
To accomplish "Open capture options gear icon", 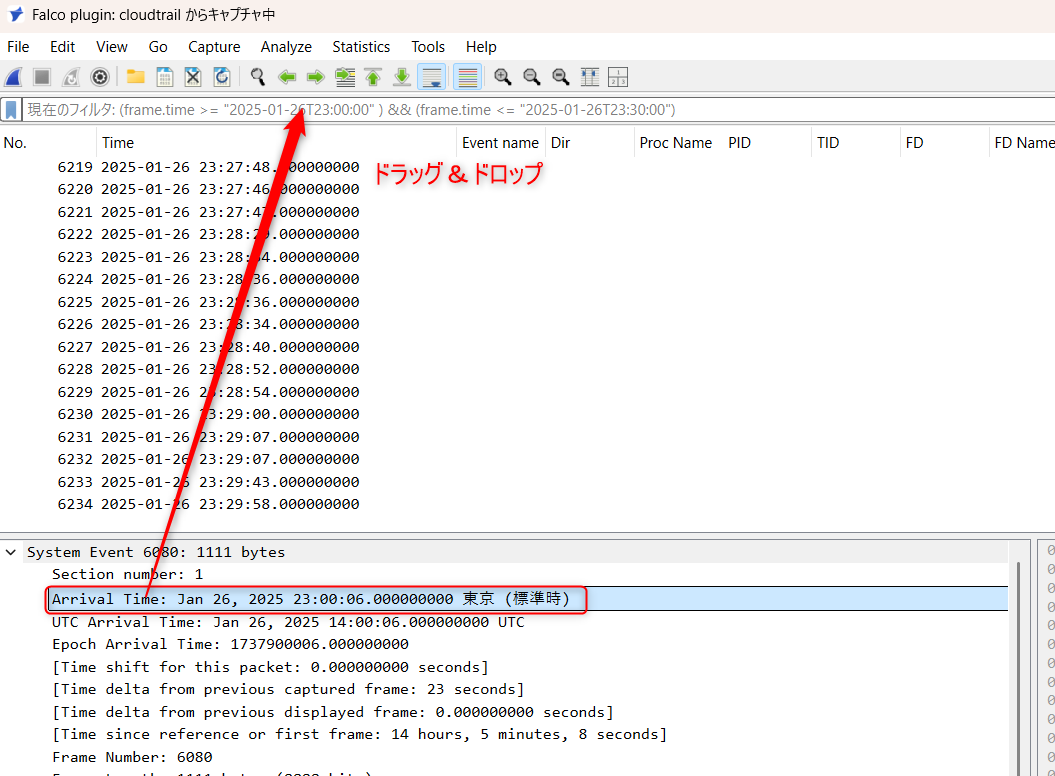I will click(100, 77).
